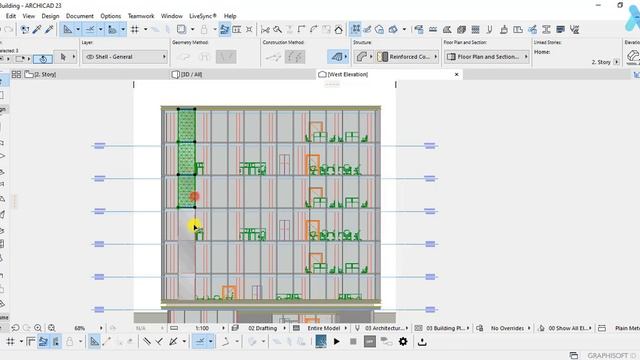The image size is (640, 360).
Task: Select the syringe inject parameters tool
Action: [x=49, y=29]
